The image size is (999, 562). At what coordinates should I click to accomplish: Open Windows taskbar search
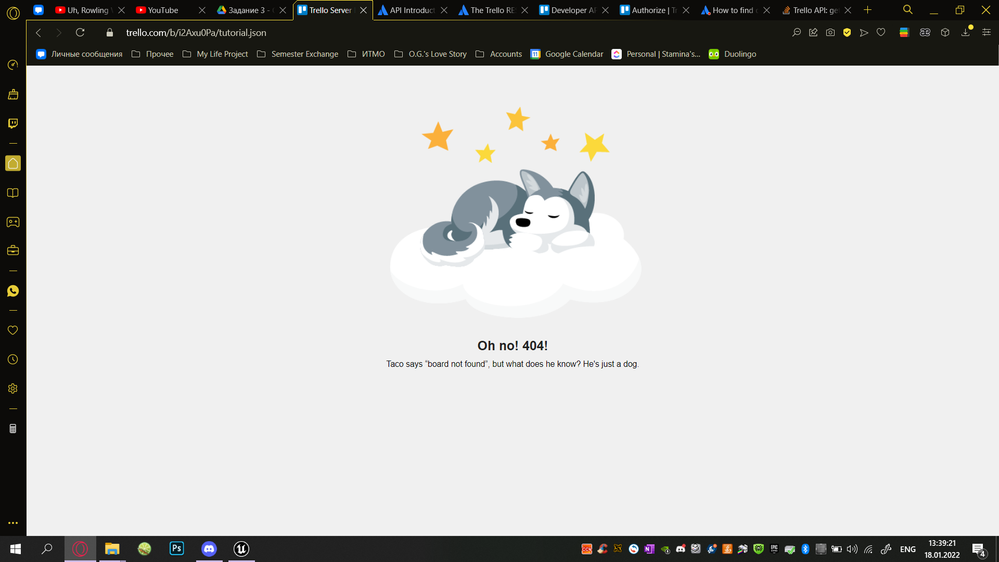tap(47, 549)
